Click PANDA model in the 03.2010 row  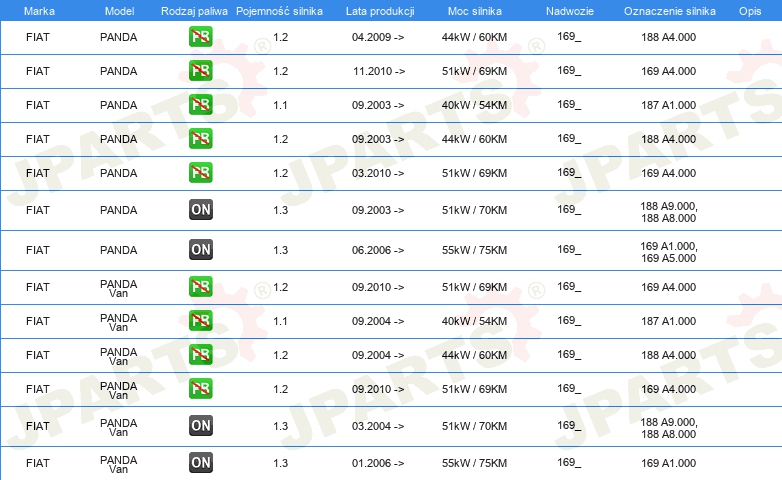point(119,173)
